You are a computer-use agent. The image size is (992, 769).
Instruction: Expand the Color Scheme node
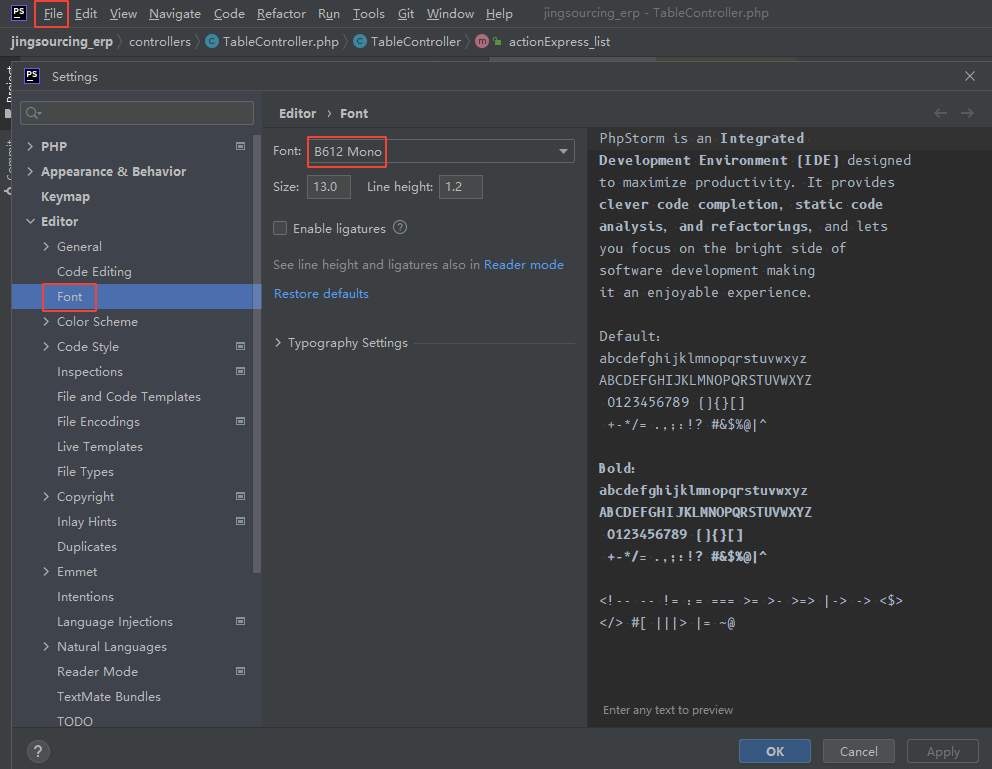(x=46, y=321)
